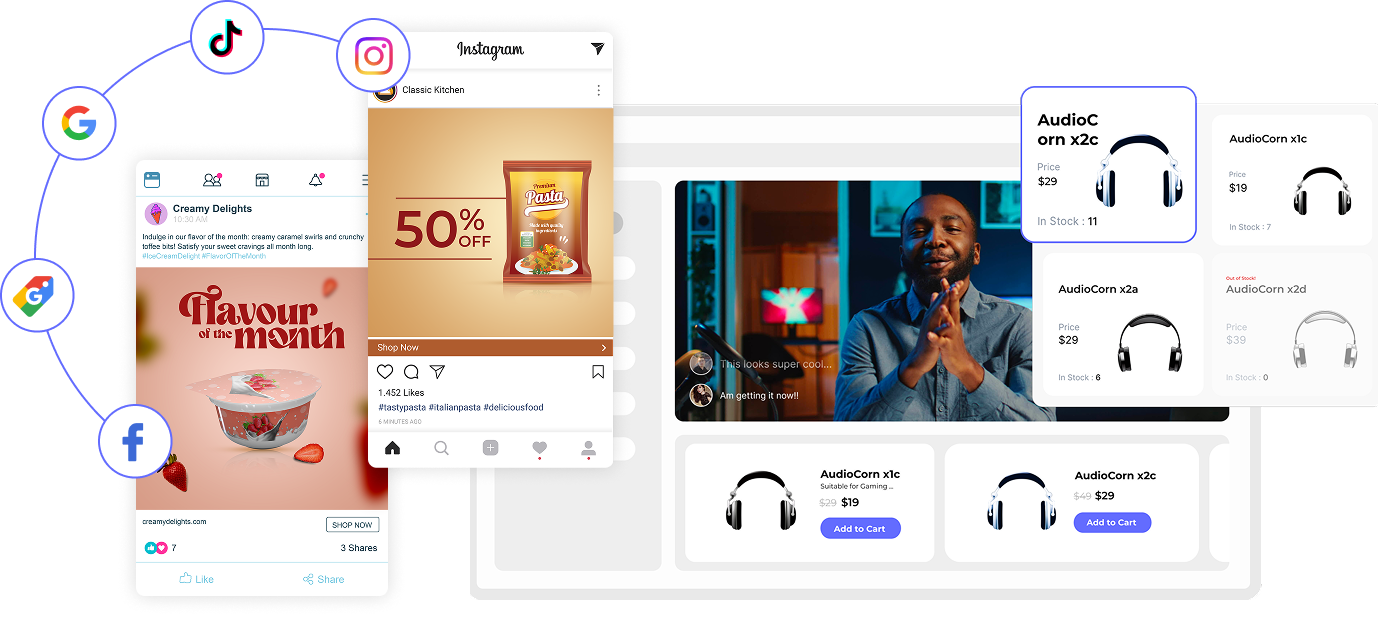Image resolution: width=1378 pixels, height=617 pixels.
Task: Click the $19 price on AudioCorn x1c listing
Action: click(850, 502)
